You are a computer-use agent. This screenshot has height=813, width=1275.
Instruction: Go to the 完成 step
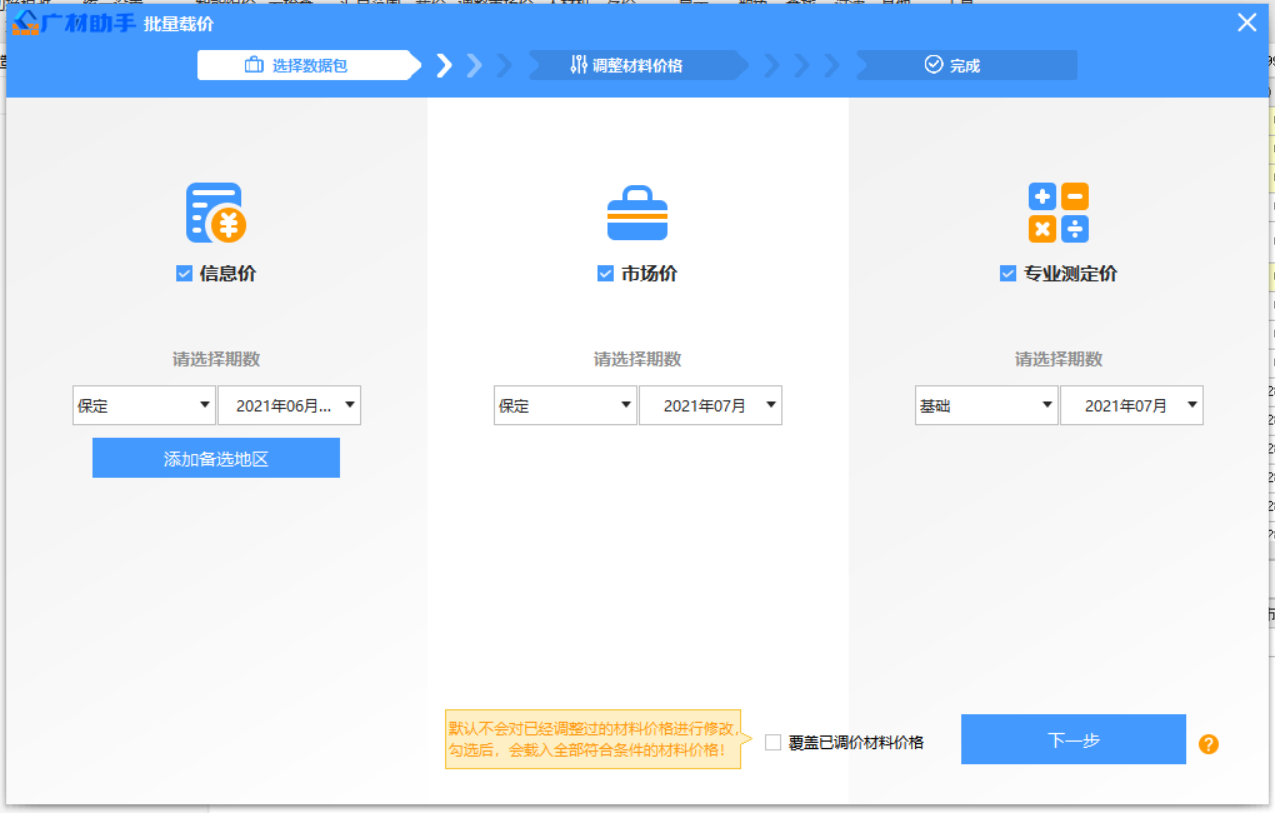966,66
